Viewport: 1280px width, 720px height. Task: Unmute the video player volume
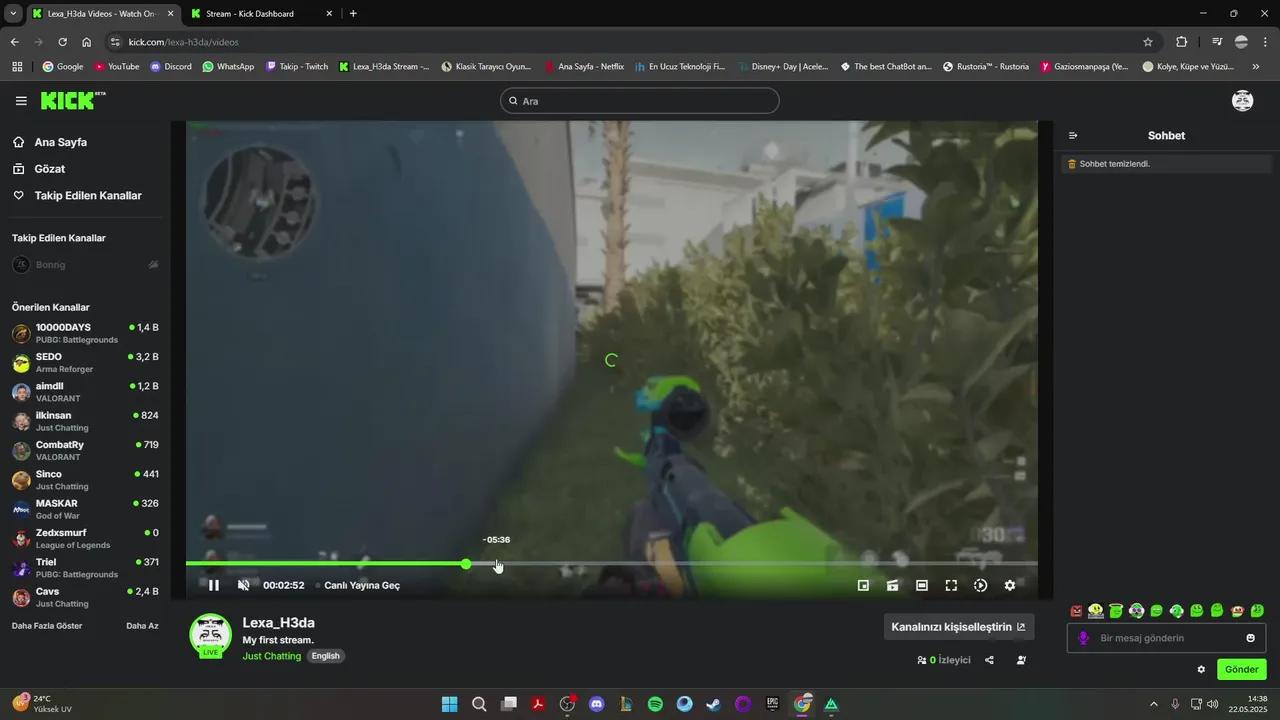pyautogui.click(x=243, y=585)
